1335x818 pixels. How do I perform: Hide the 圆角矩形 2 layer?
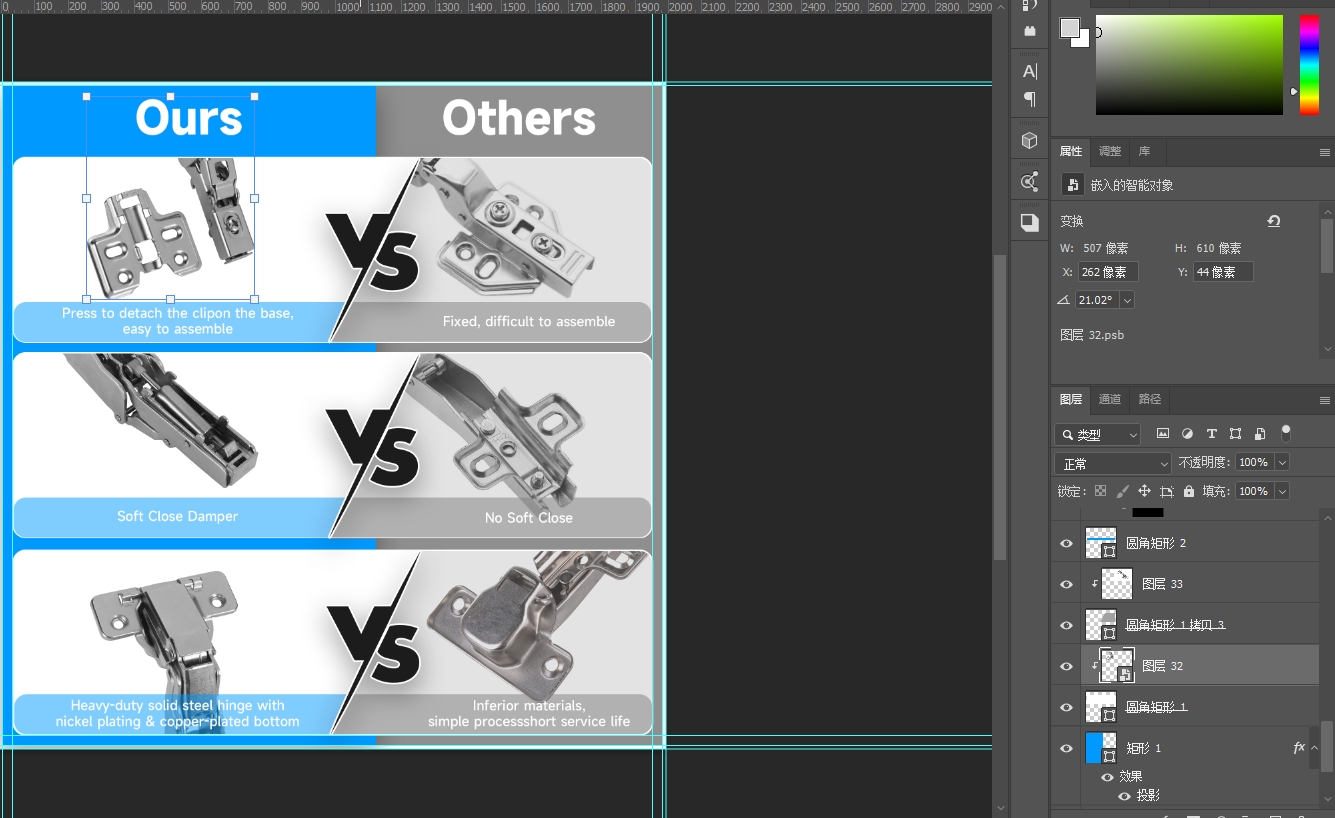pyautogui.click(x=1066, y=544)
